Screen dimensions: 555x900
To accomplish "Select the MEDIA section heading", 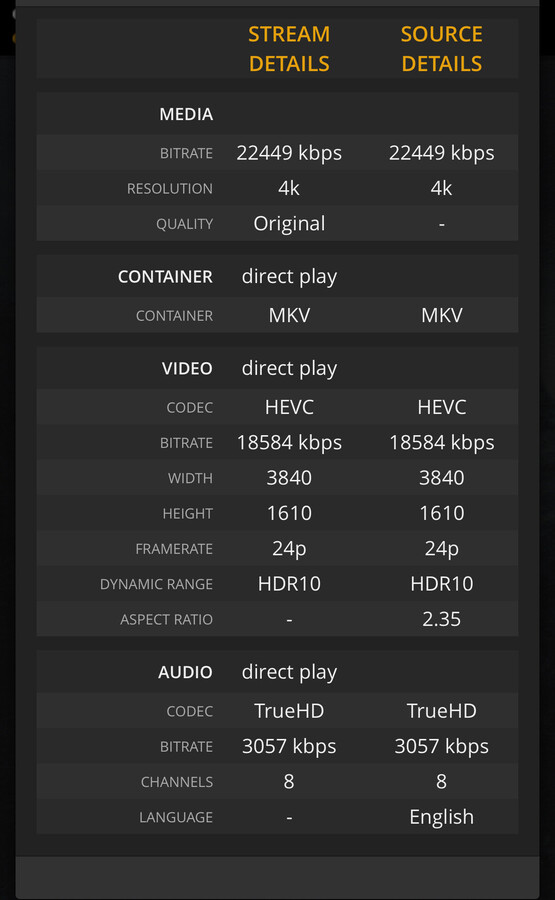I will 186,114.
